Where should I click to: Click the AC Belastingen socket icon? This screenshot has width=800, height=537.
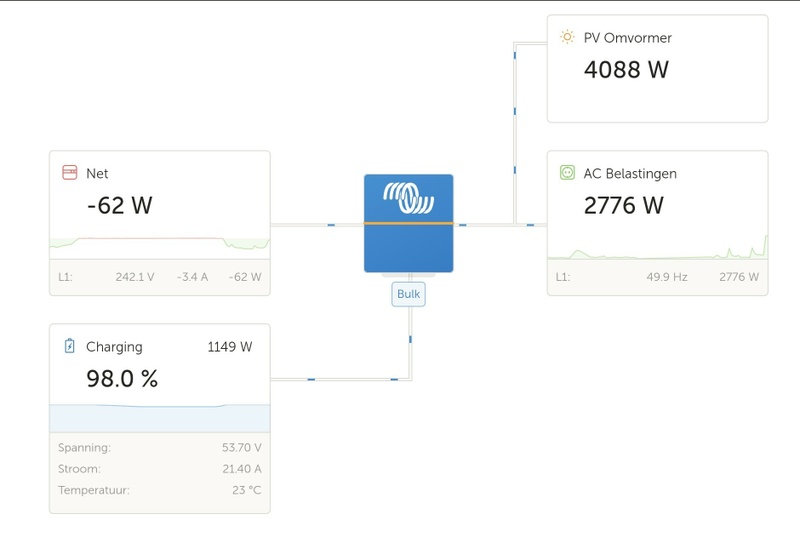[567, 172]
